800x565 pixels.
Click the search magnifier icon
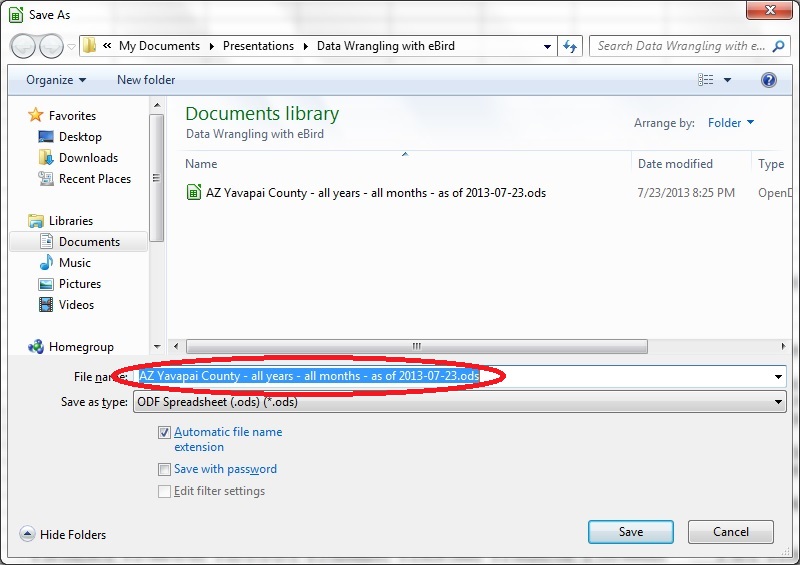[x=778, y=46]
